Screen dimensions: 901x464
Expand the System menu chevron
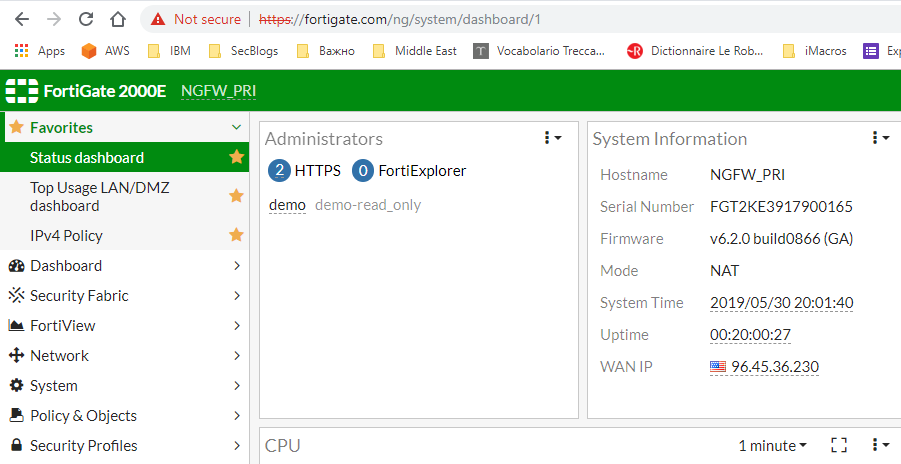click(237, 385)
